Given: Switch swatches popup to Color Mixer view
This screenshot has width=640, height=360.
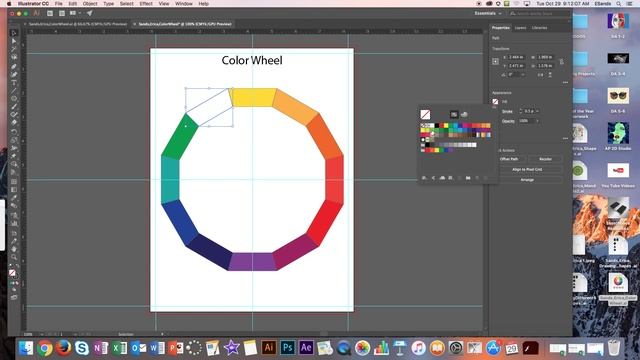Looking at the screenshot, I should 464,115.
